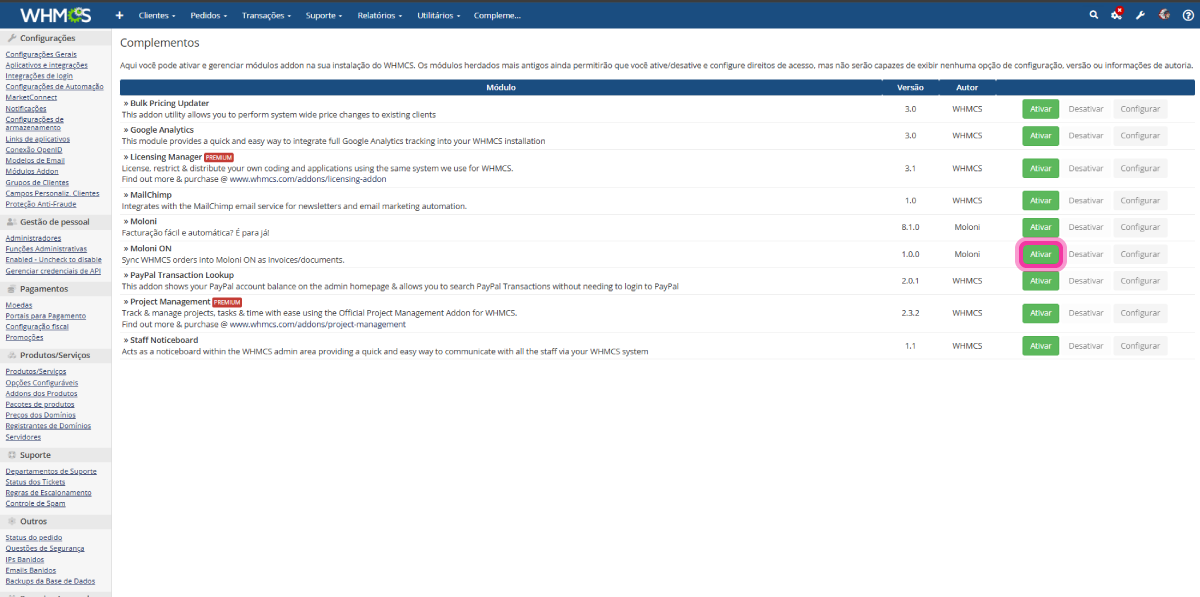
Task: Open Funções Administrativas sidebar link
Action: pos(46,249)
